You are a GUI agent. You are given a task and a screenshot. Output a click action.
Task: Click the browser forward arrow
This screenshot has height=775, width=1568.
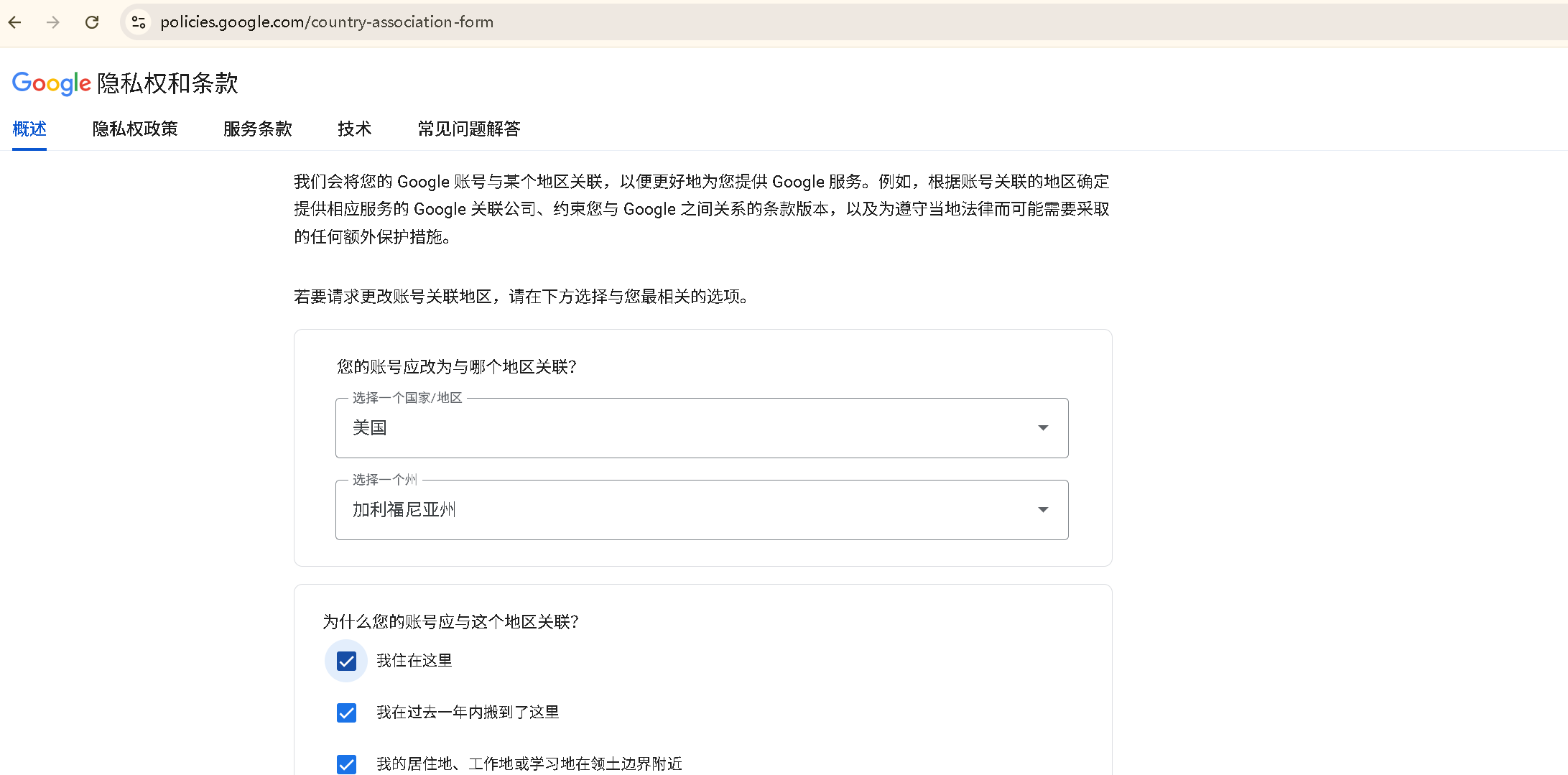(x=53, y=22)
